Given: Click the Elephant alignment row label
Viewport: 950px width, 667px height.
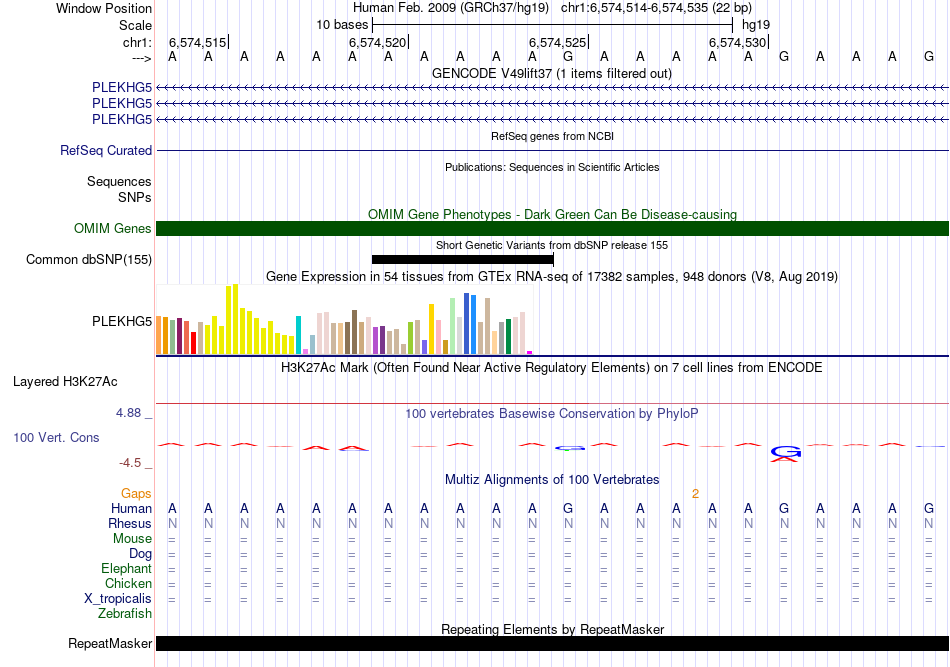Looking at the screenshot, I should point(126,568).
